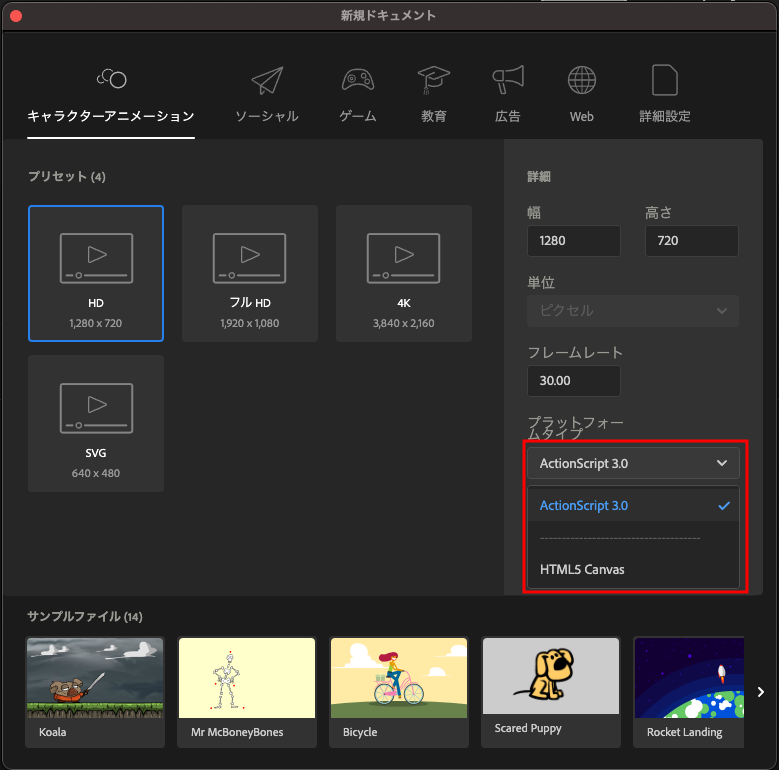779x770 pixels.
Task: Click the Education graduation cap icon
Action: 434,79
